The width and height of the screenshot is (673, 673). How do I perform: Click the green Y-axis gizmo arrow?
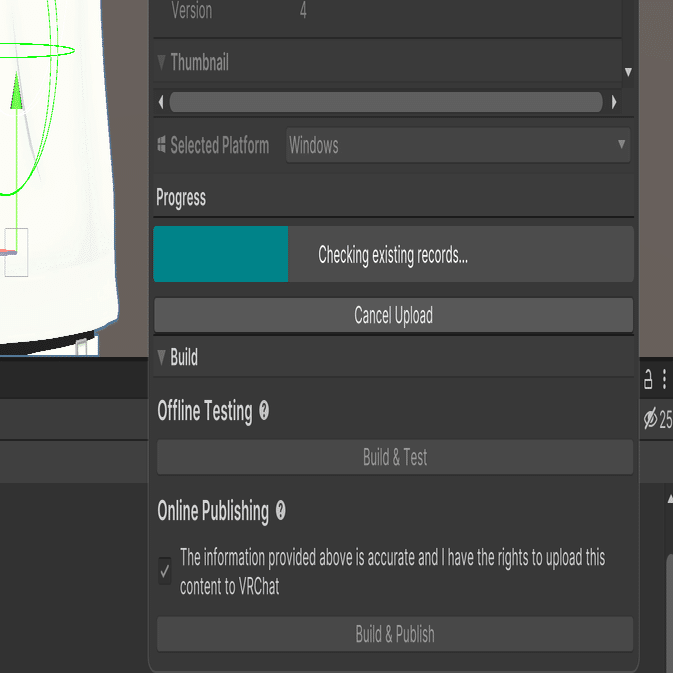click(x=16, y=91)
